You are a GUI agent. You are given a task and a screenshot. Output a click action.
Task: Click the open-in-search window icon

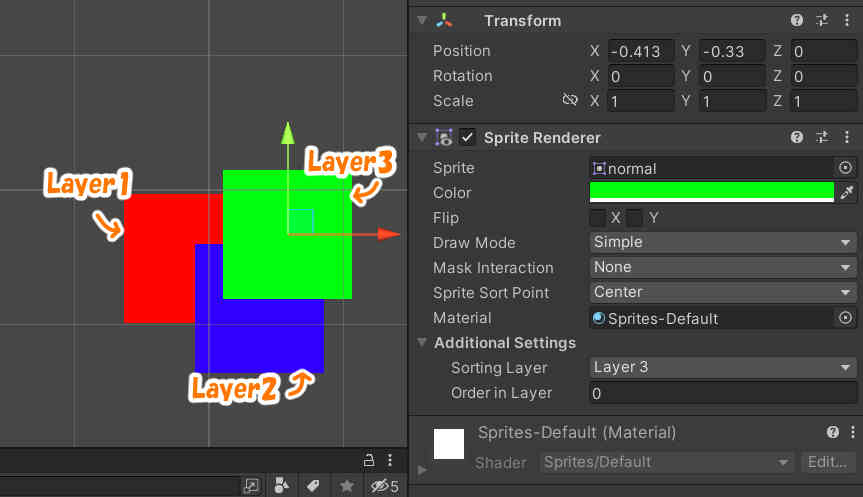pyautogui.click(x=251, y=485)
